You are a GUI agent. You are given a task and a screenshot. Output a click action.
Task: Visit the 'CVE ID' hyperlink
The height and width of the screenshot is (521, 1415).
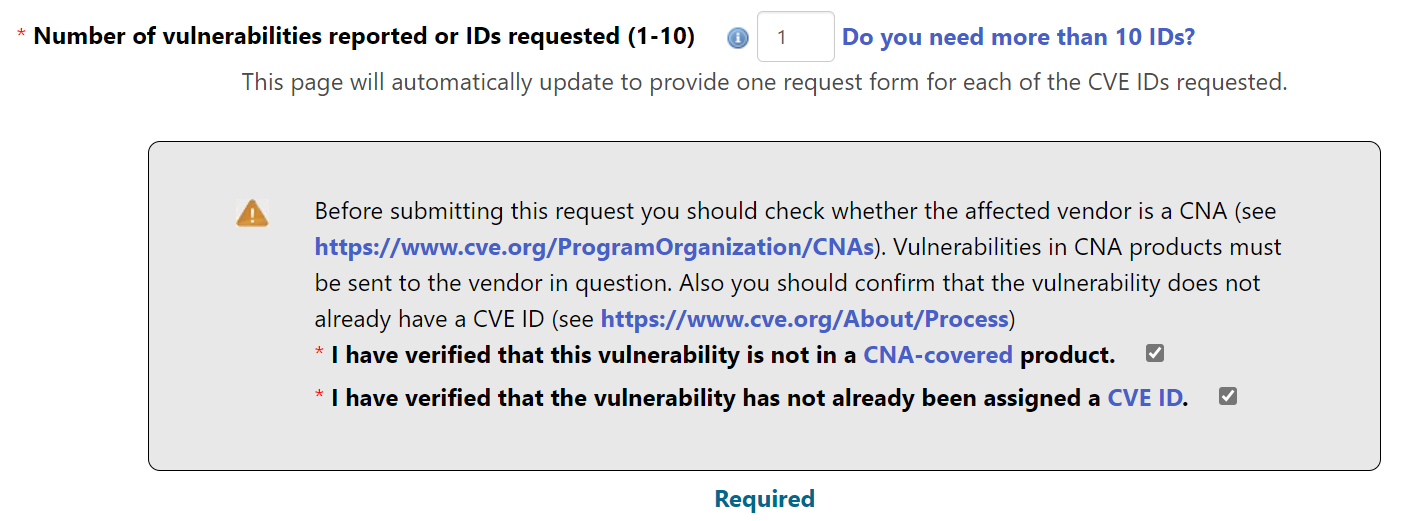1145,398
